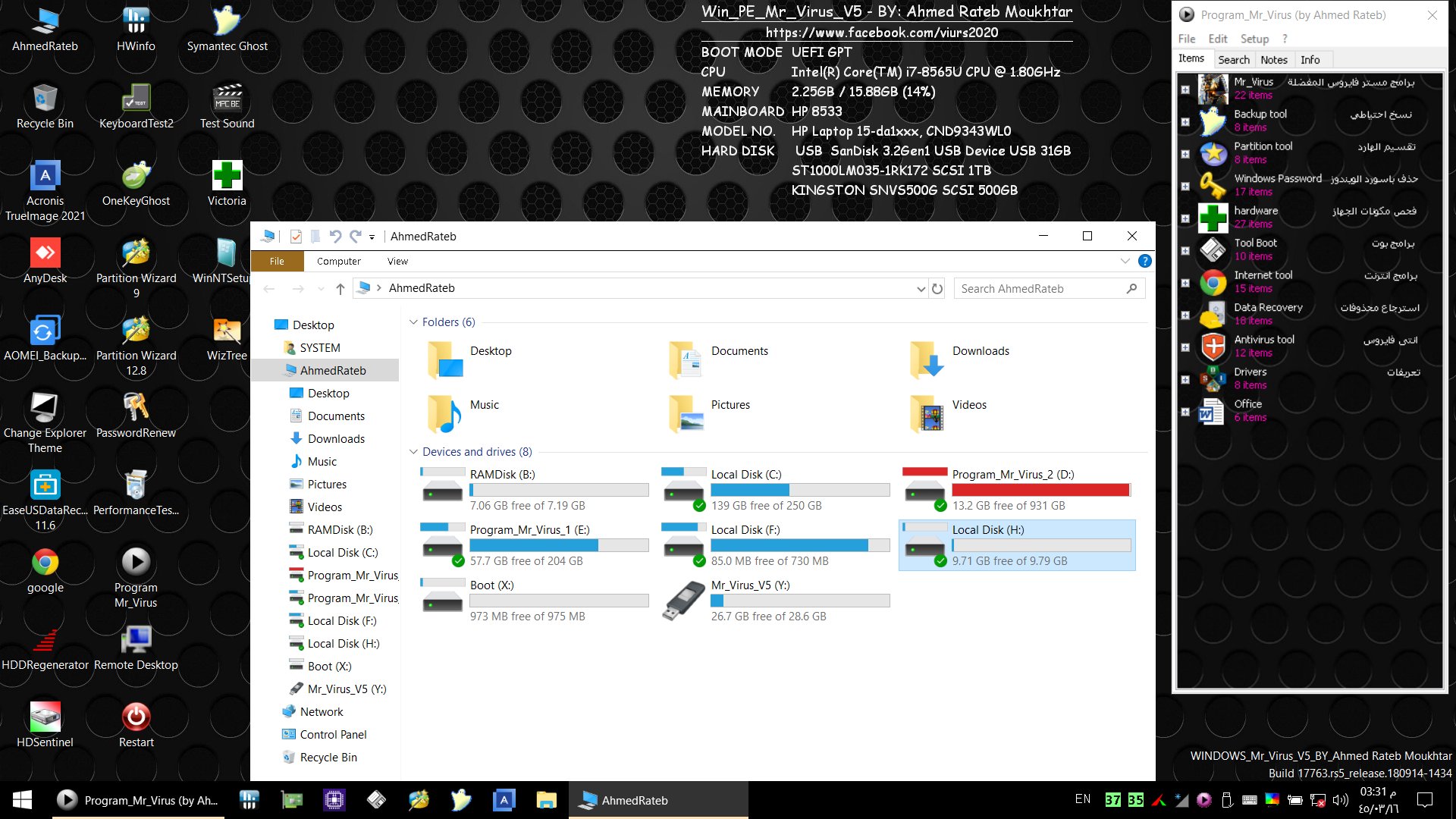Expand Data Recovery category in launcher
The height and width of the screenshot is (819, 1456).
(x=1185, y=315)
